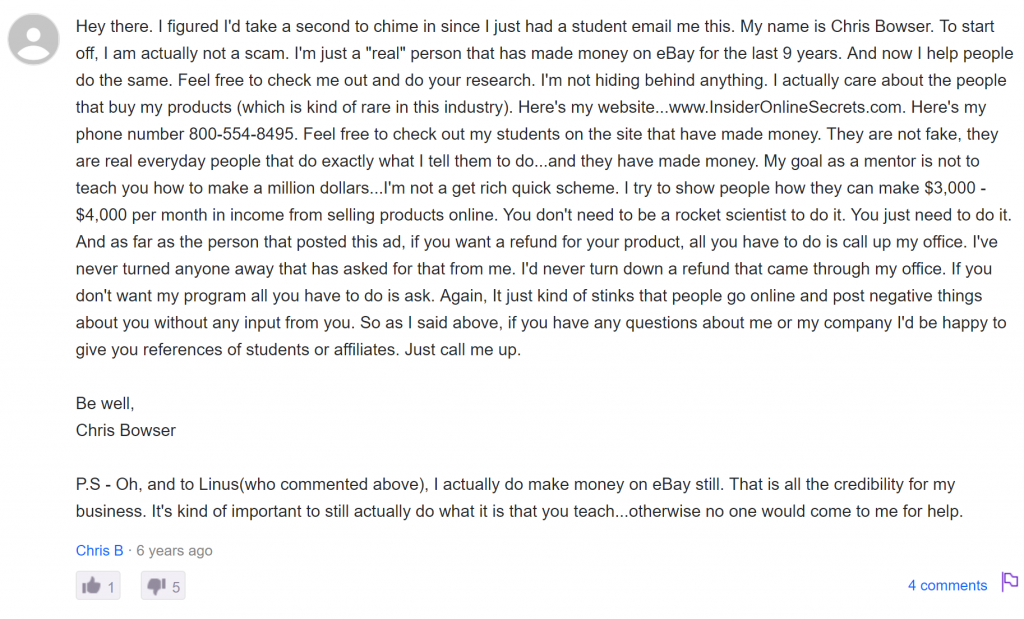Open the 4 comments link
This screenshot has width=1024, height=619.
[947, 585]
